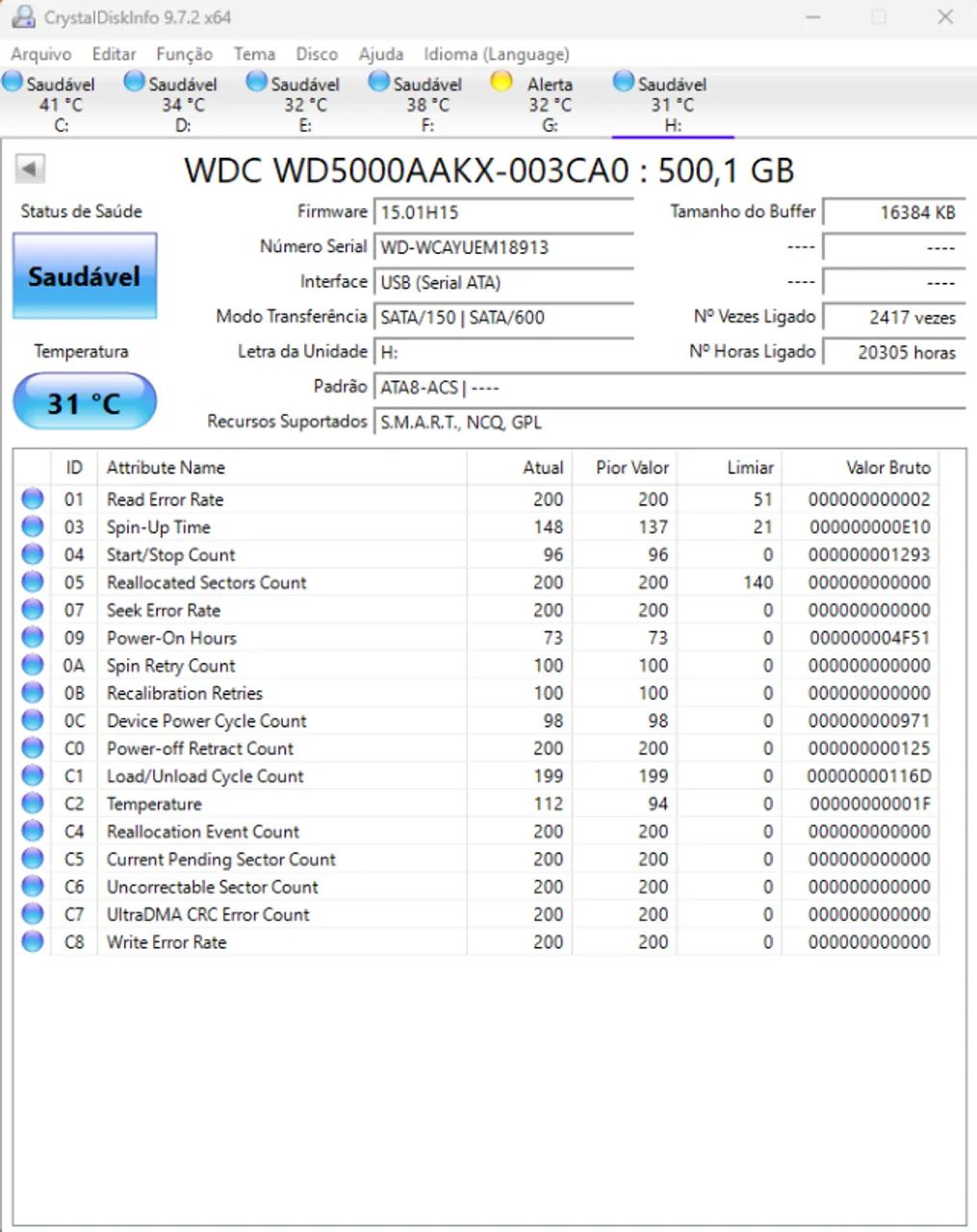Click the back arrow above Status de Saúde

31,167
